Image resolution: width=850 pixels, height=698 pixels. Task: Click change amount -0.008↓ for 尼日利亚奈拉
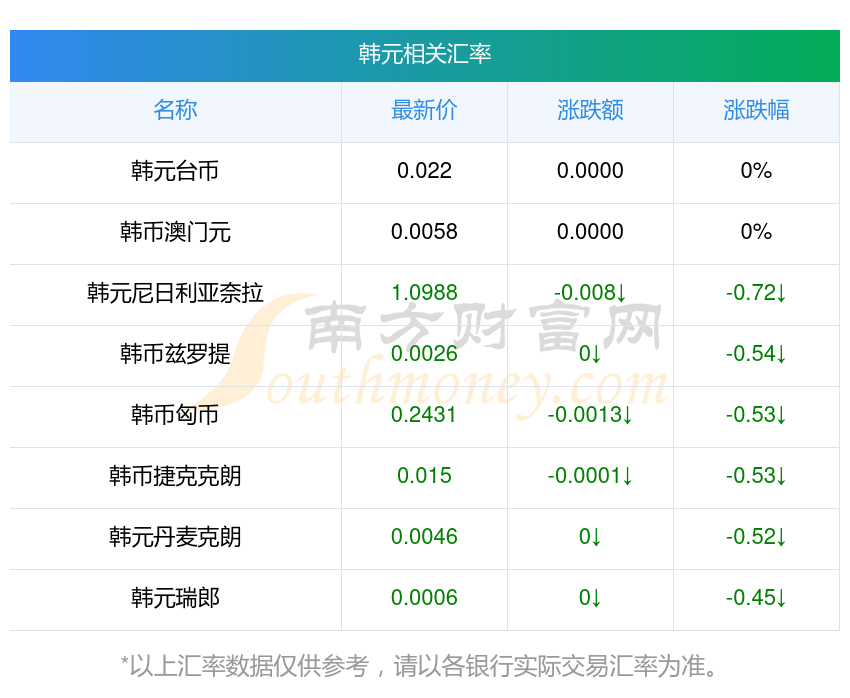(590, 293)
